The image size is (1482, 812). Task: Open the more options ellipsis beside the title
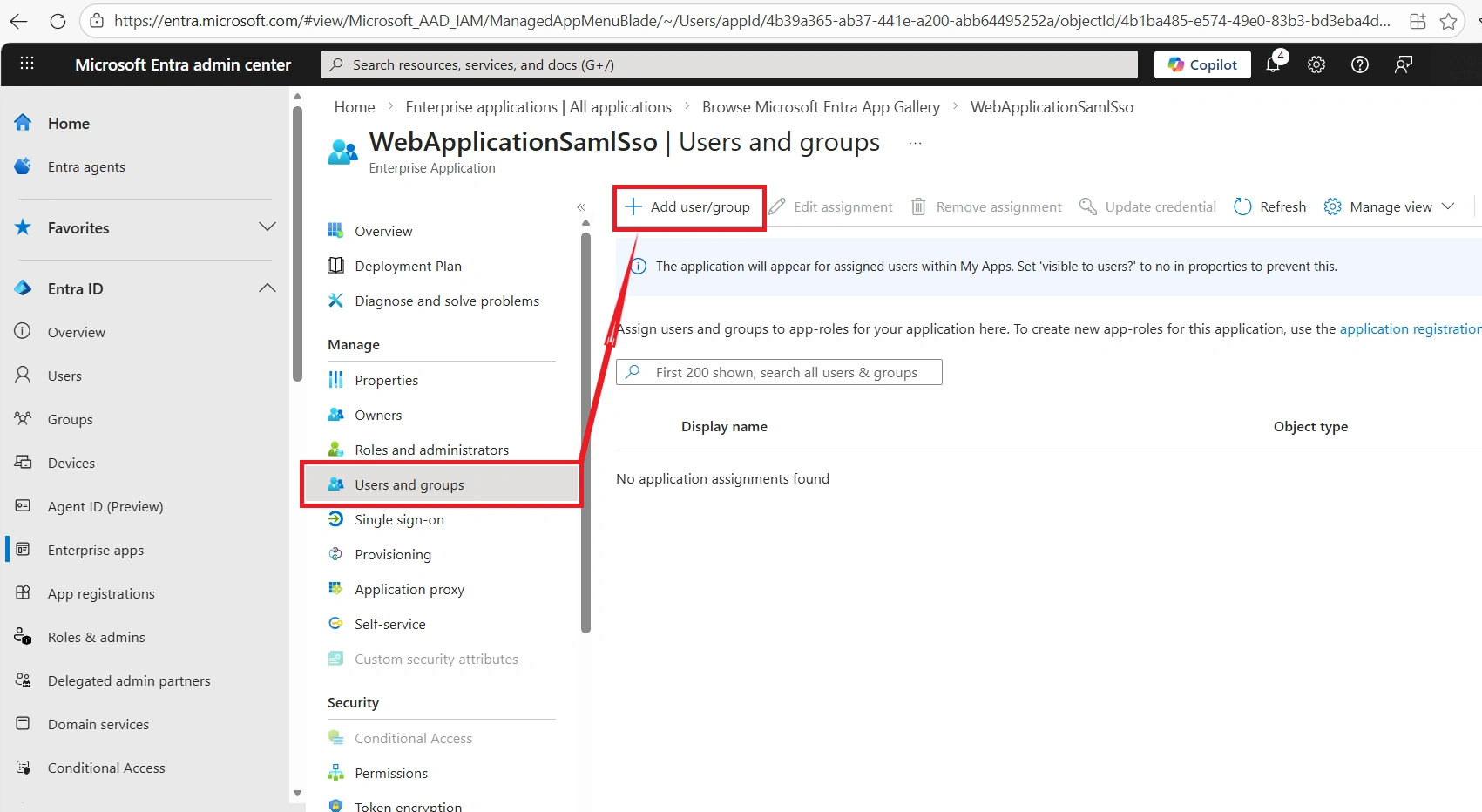pos(915,143)
